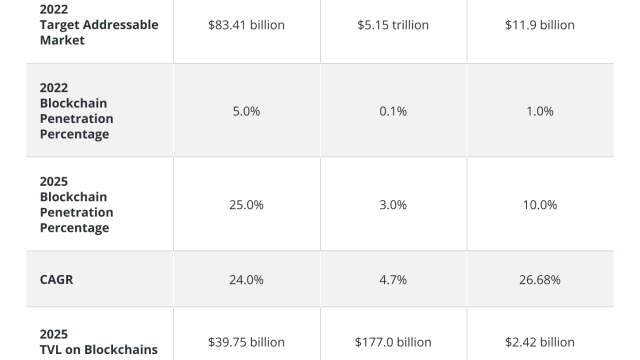Click the 2022 Blockchain Penetration Percentage header

(77, 111)
